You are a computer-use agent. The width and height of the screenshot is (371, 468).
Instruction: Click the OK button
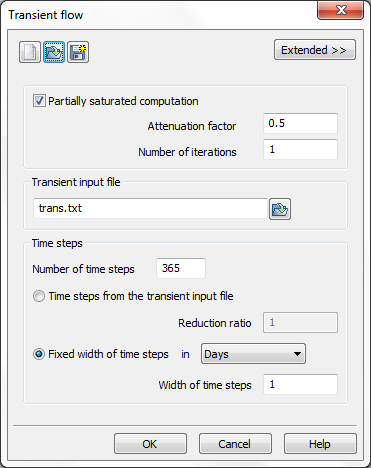150,444
